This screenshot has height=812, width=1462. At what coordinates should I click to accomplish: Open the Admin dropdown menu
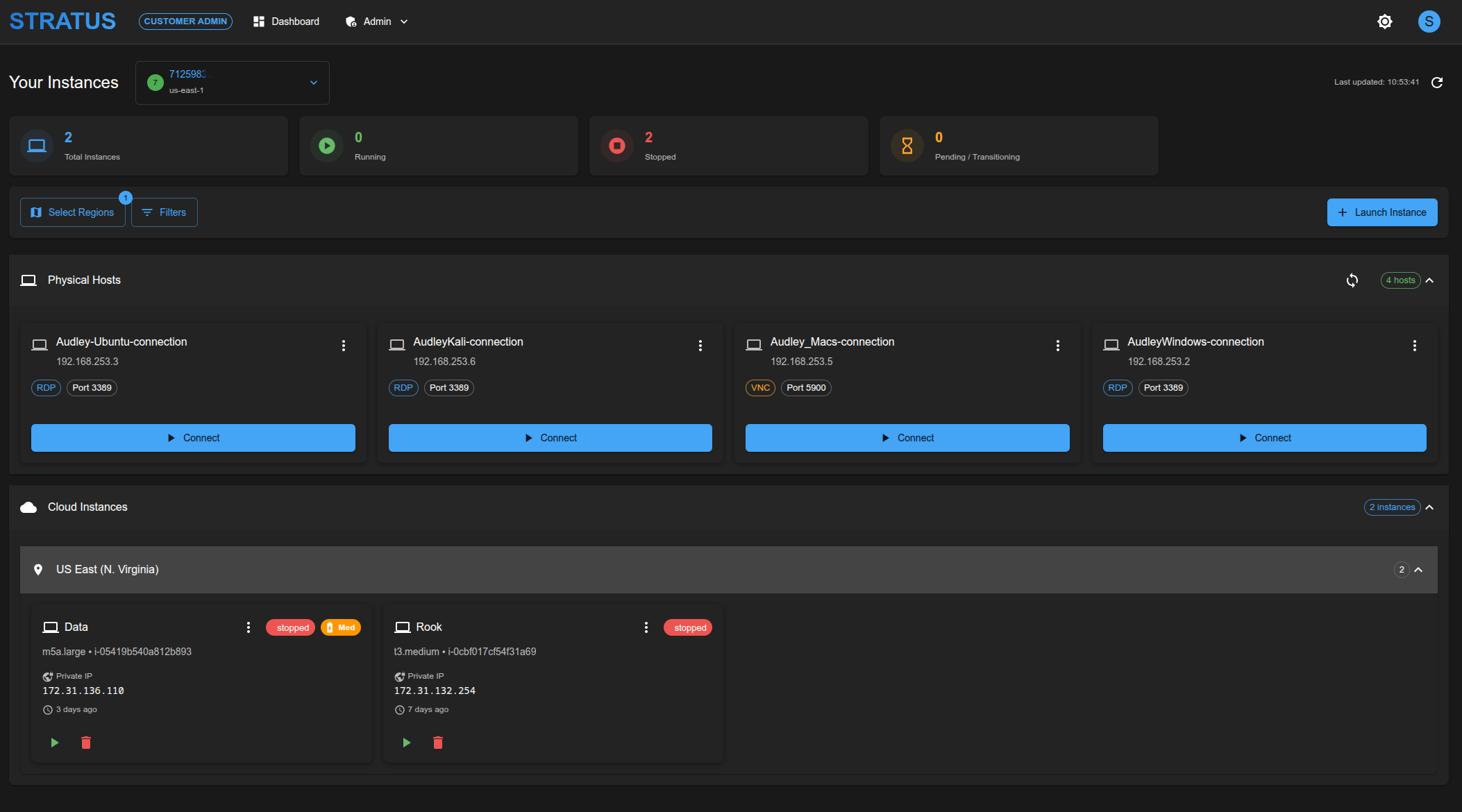click(x=376, y=22)
